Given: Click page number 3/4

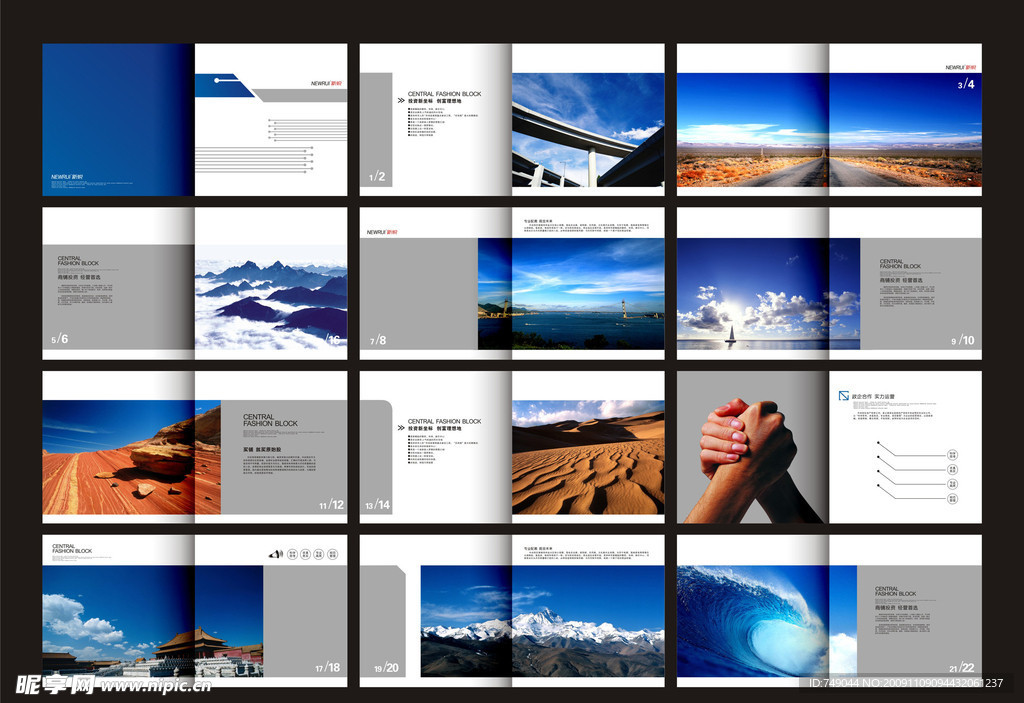Looking at the screenshot, I should click(966, 84).
